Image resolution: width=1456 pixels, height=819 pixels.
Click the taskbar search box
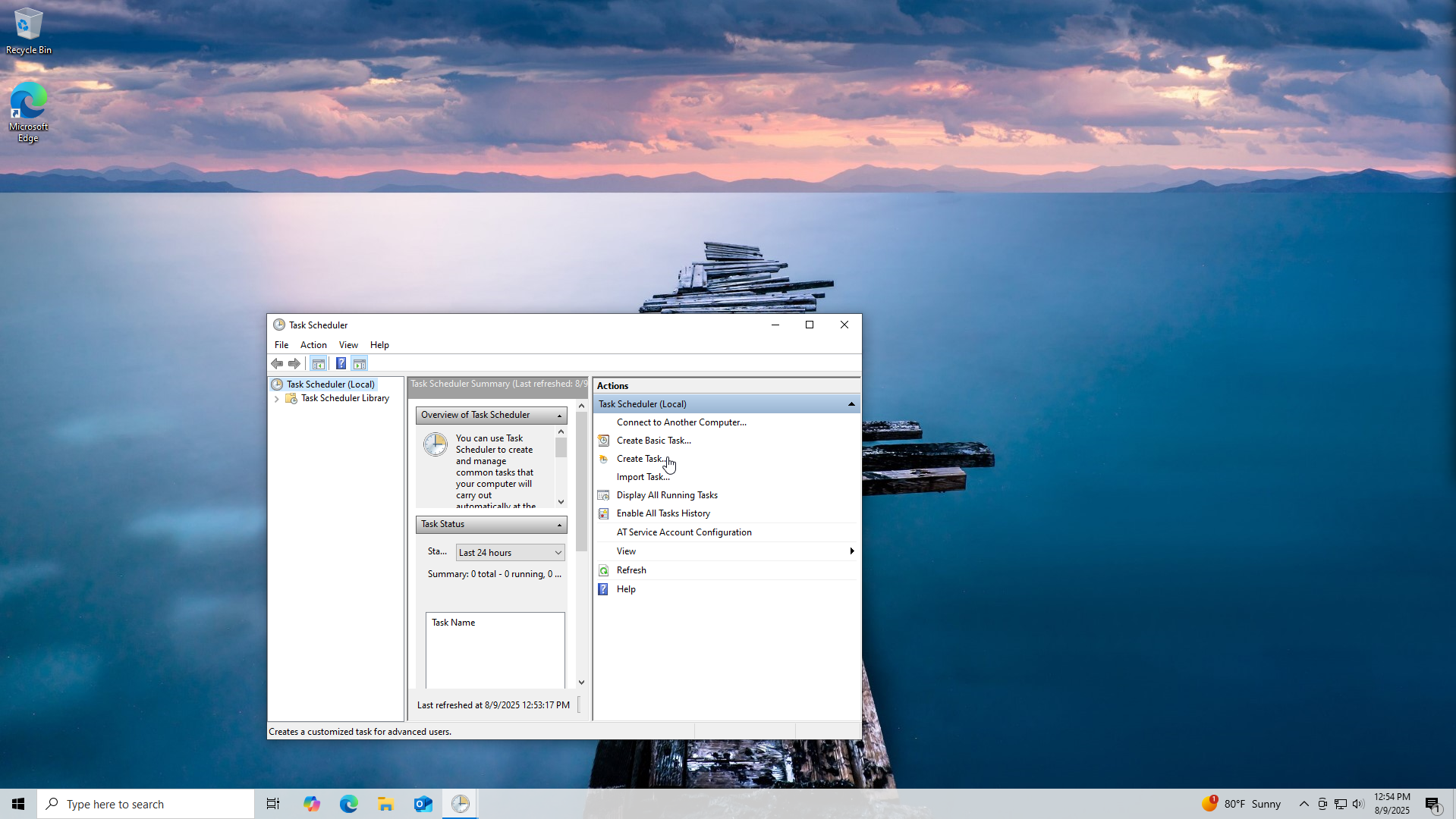tap(146, 804)
